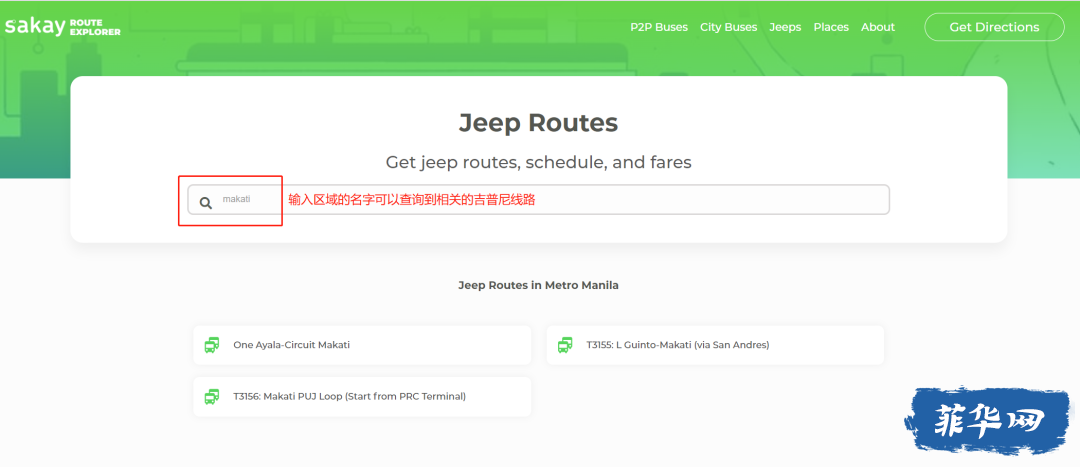Screen dimensions: 1080x467
Task: Click the Sakay Route Explorer logo
Action: point(62,27)
